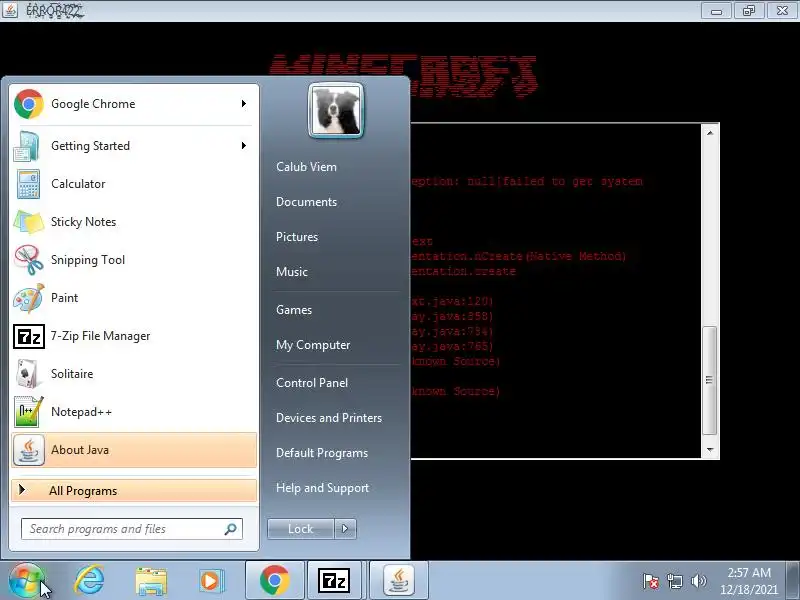
Task: Click the network tray icon
Action: (674, 581)
